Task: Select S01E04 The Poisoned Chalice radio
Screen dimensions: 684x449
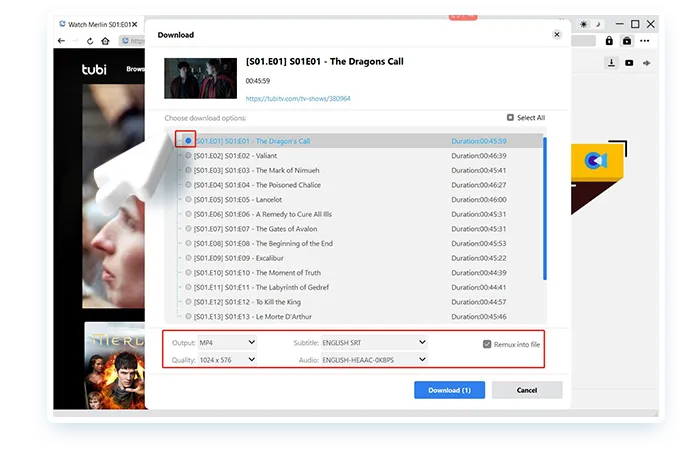Action: pyautogui.click(x=188, y=185)
